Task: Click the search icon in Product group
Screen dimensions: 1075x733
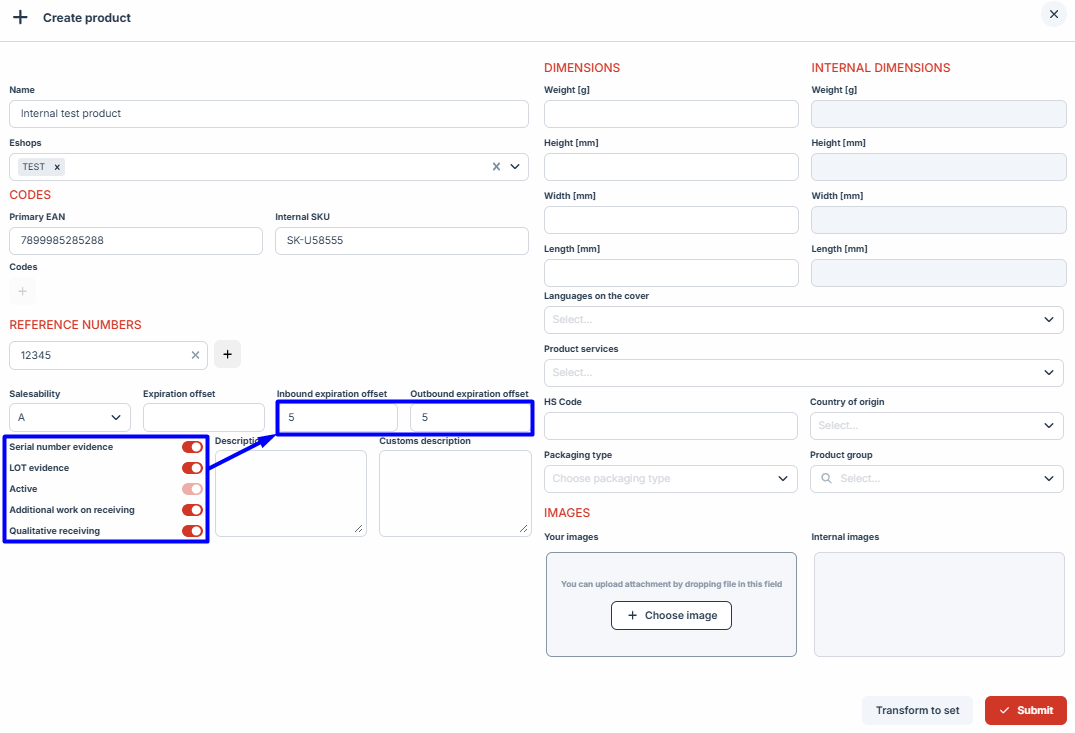Action: pos(826,479)
